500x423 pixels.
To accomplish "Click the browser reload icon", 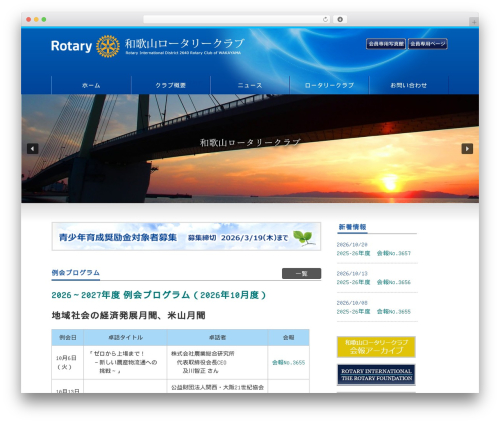I will pos(325,20).
